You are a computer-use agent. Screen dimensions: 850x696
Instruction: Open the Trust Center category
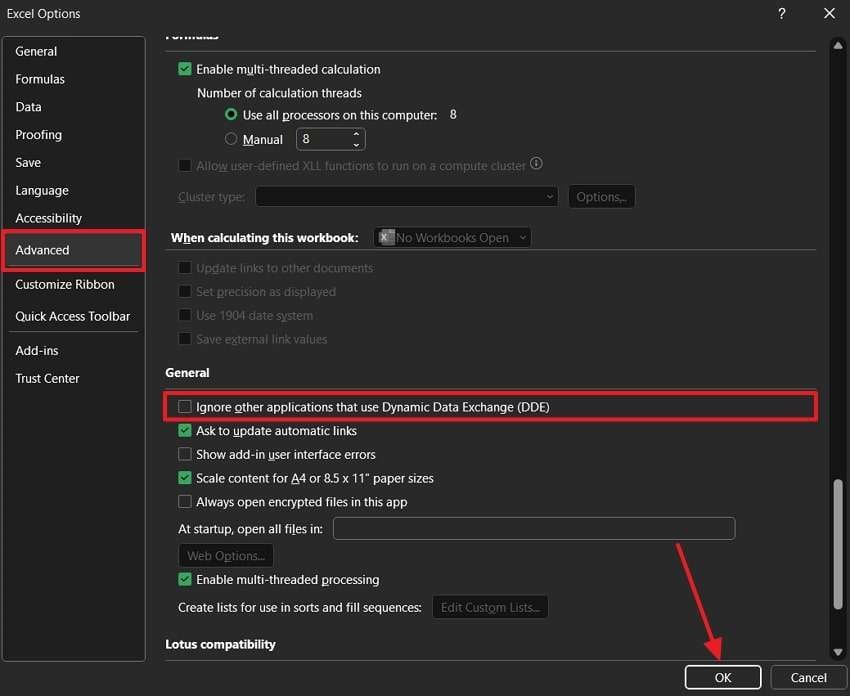coord(47,378)
